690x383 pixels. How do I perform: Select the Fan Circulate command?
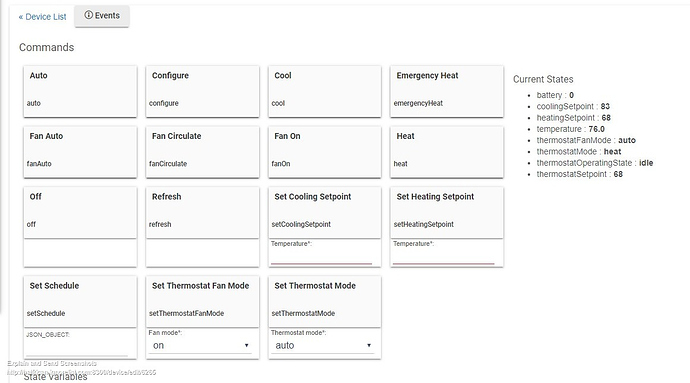(202, 152)
